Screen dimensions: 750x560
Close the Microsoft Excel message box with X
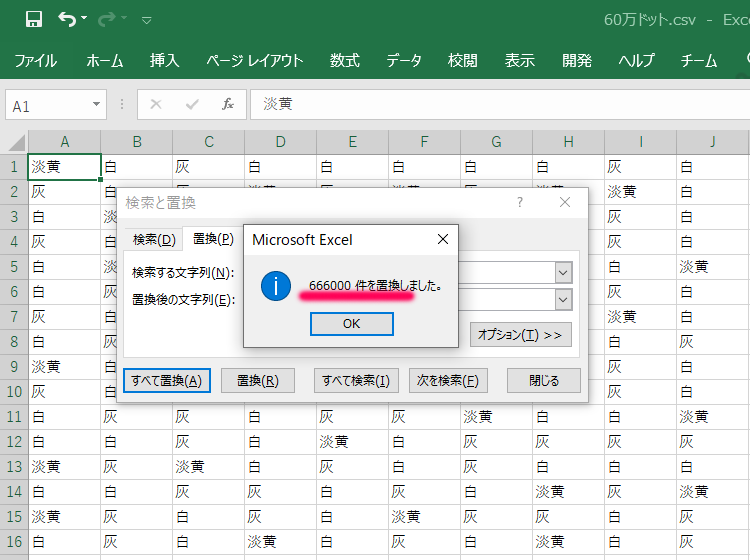443,239
